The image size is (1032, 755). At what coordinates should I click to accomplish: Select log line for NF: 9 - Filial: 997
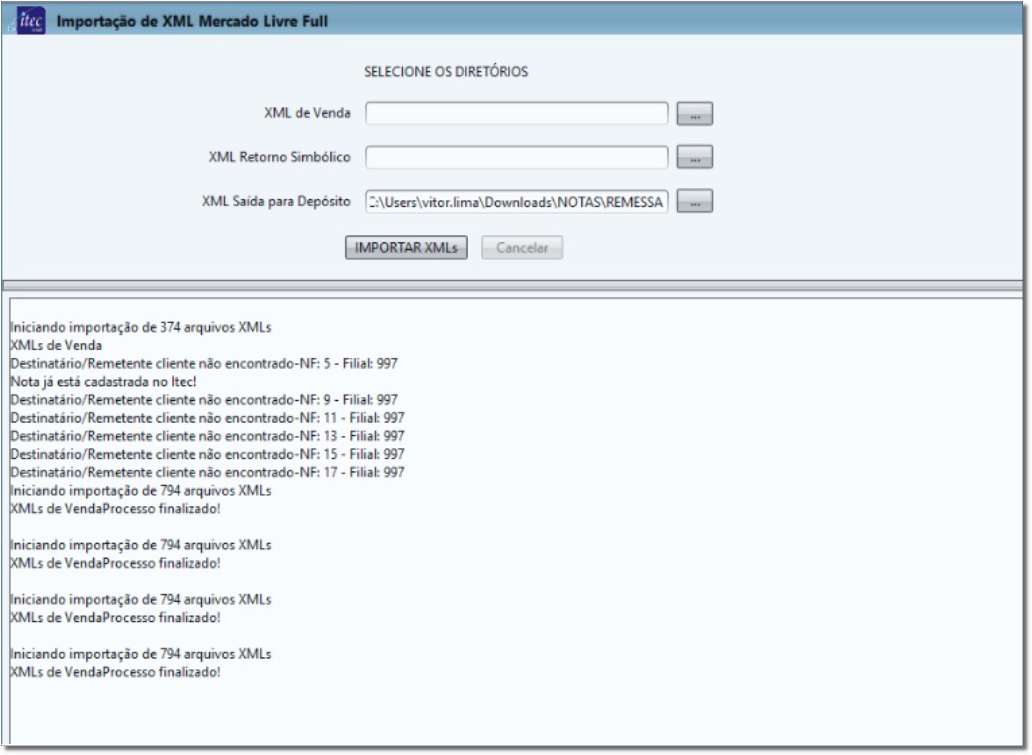pyautogui.click(x=204, y=400)
